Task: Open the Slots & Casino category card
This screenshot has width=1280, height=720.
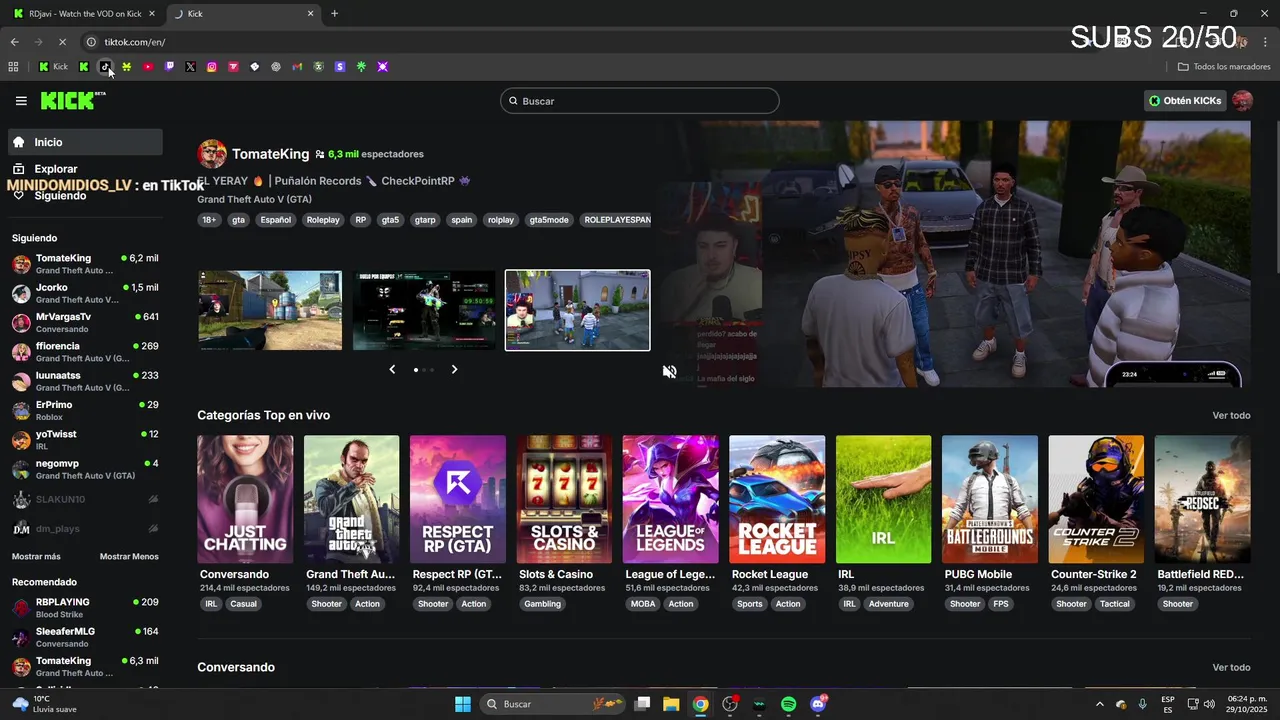Action: click(564, 499)
